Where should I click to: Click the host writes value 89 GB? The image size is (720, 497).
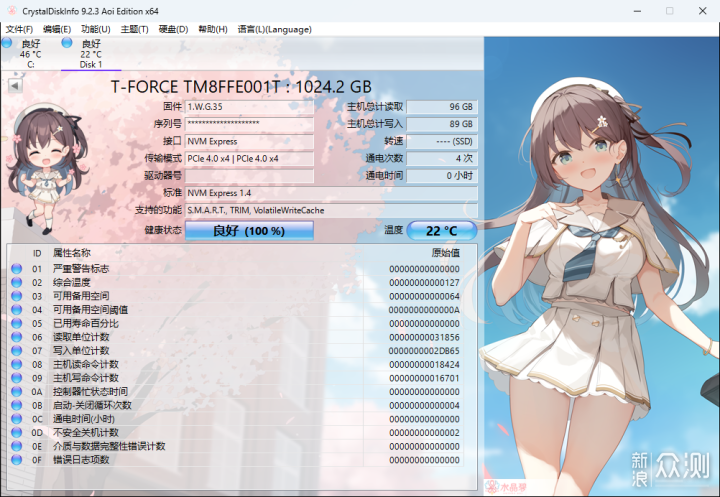(x=442, y=124)
